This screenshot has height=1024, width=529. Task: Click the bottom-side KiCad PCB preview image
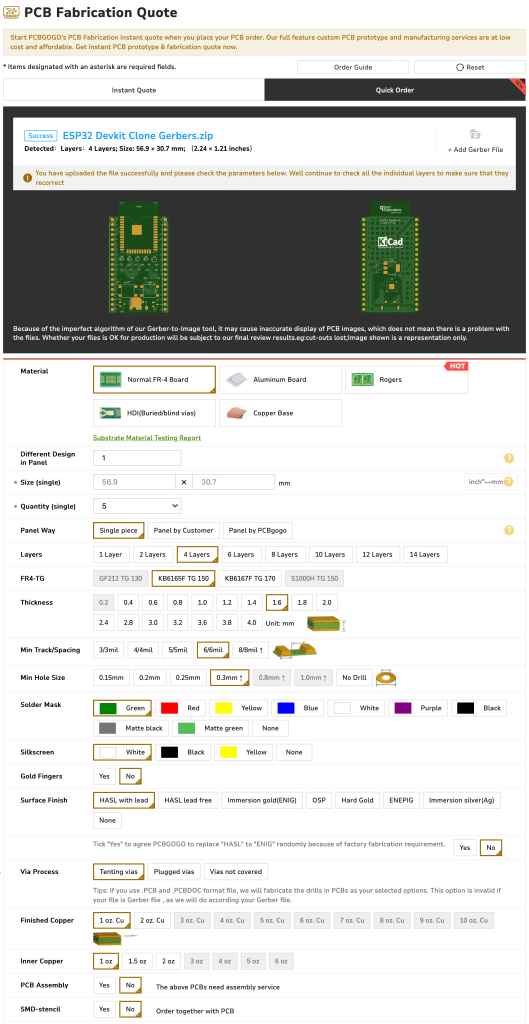(x=390, y=259)
